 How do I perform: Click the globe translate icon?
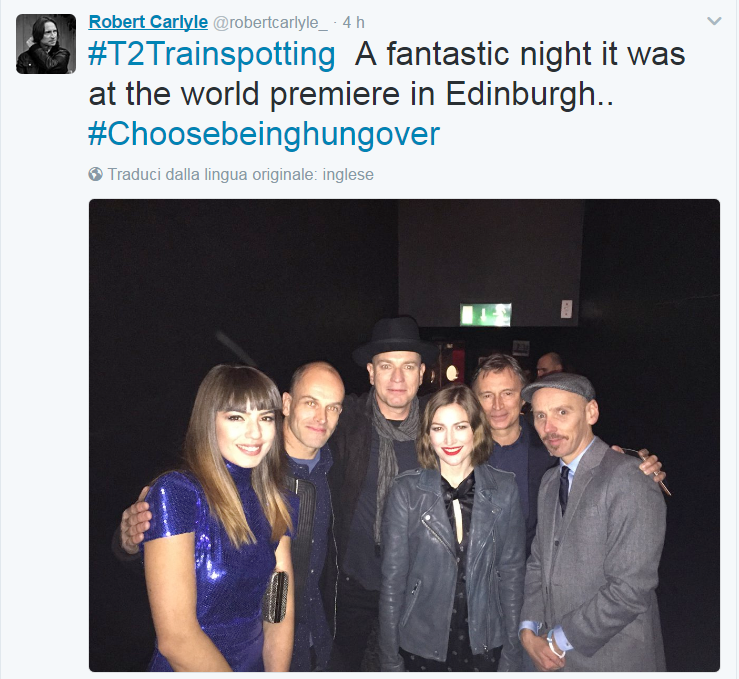click(95, 174)
